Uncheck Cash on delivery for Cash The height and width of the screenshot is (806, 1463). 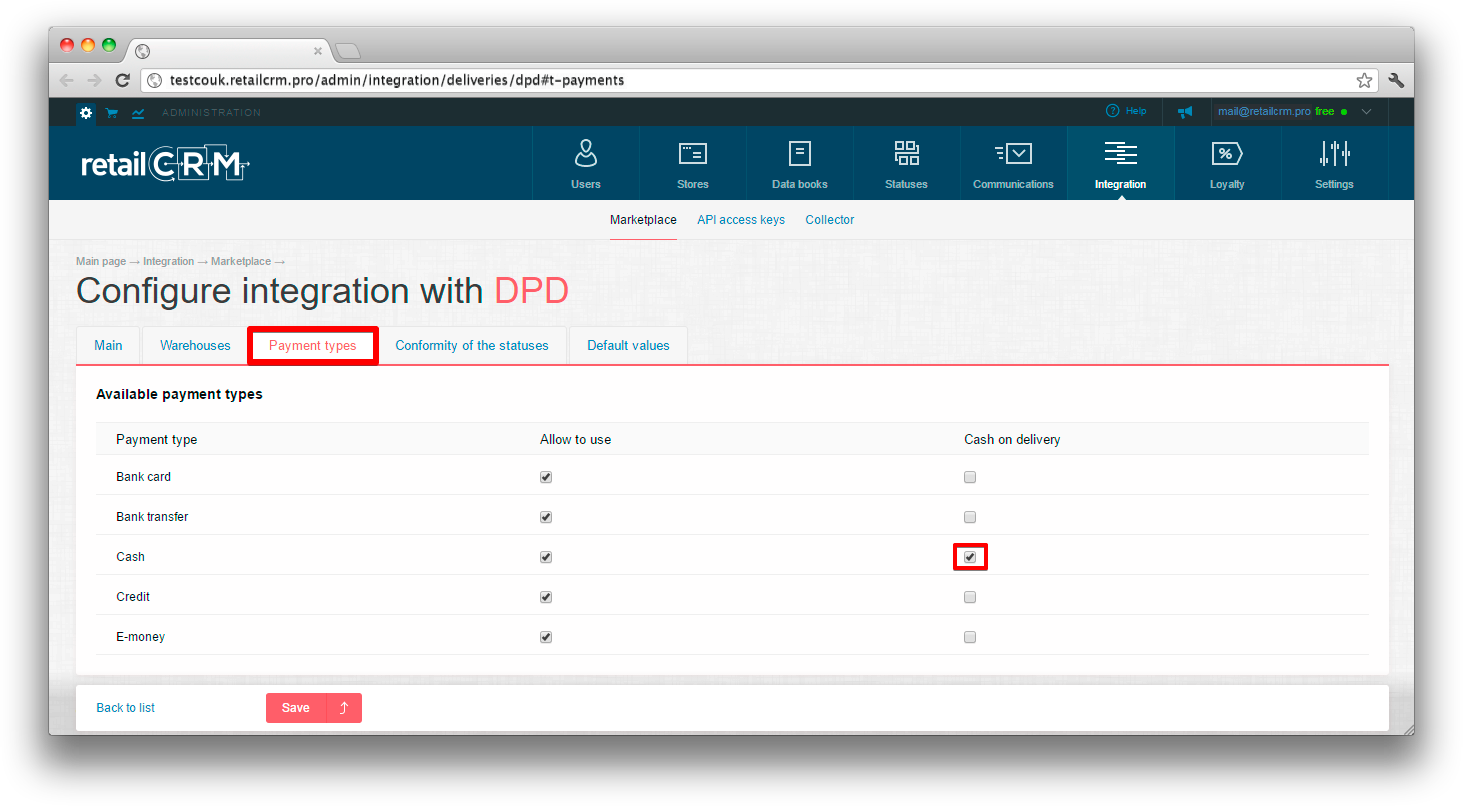(x=970, y=557)
